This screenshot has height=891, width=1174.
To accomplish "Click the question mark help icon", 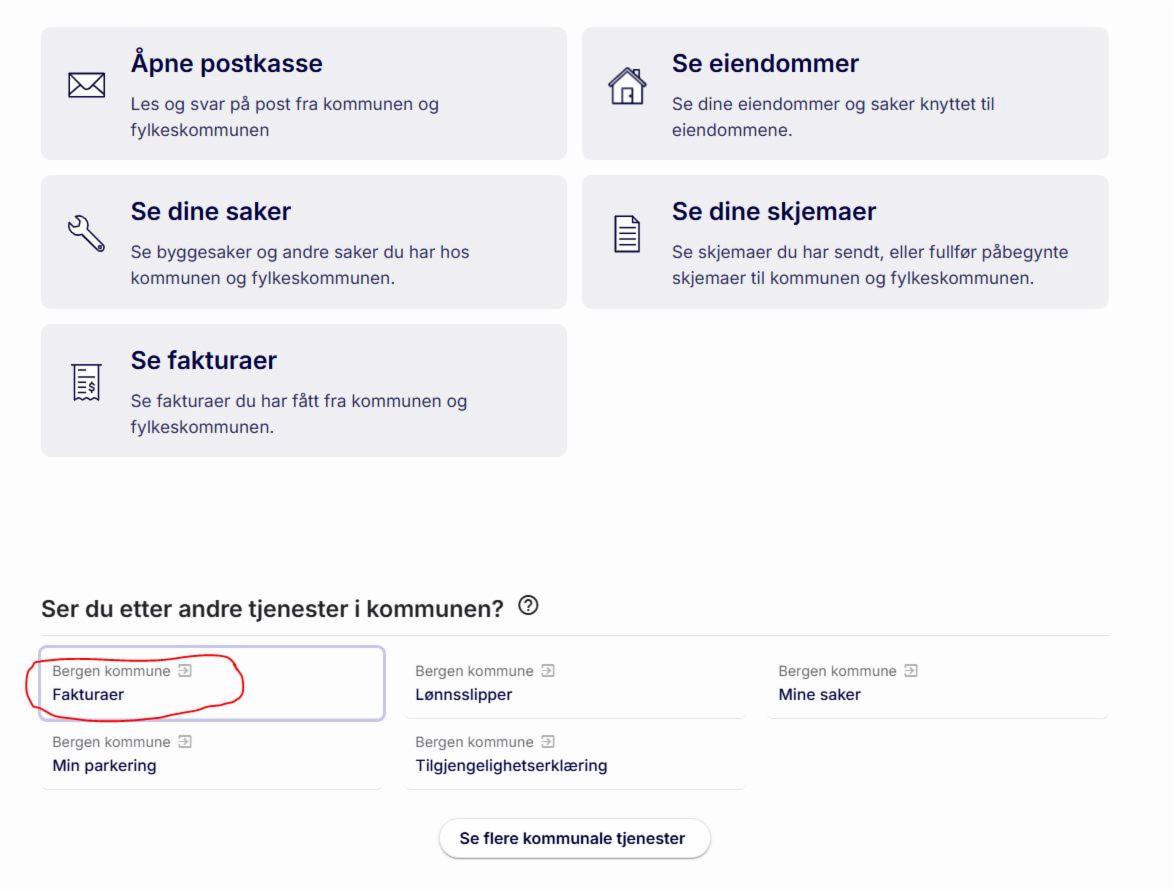I will (x=529, y=605).
